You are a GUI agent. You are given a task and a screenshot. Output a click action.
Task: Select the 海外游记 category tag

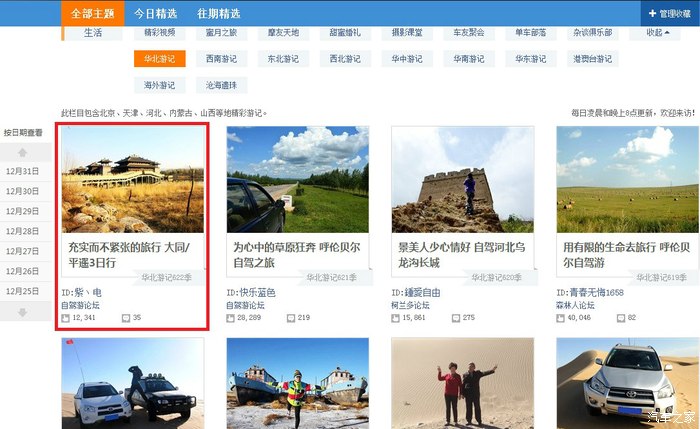[159, 85]
